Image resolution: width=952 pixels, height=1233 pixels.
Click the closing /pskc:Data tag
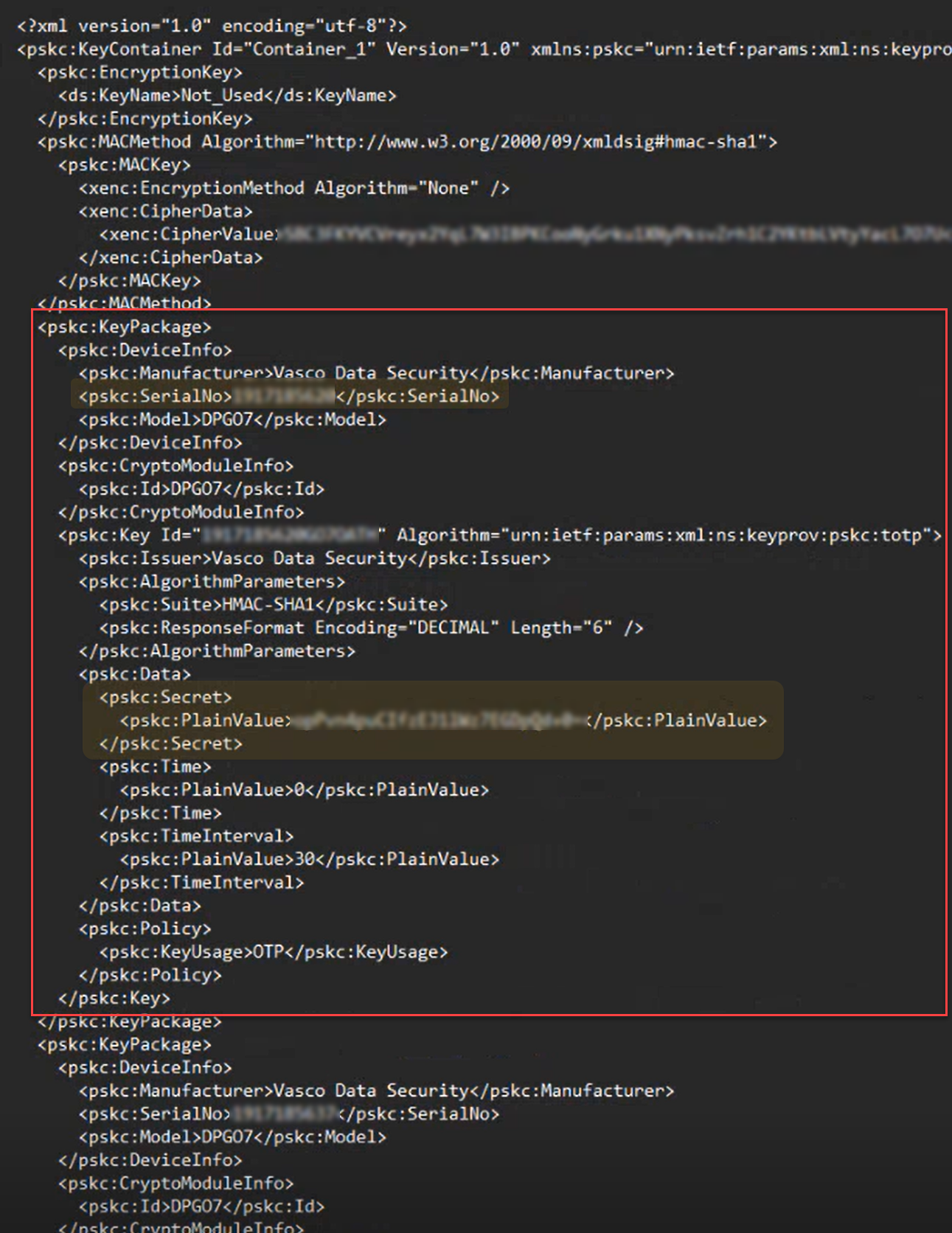[140, 906]
